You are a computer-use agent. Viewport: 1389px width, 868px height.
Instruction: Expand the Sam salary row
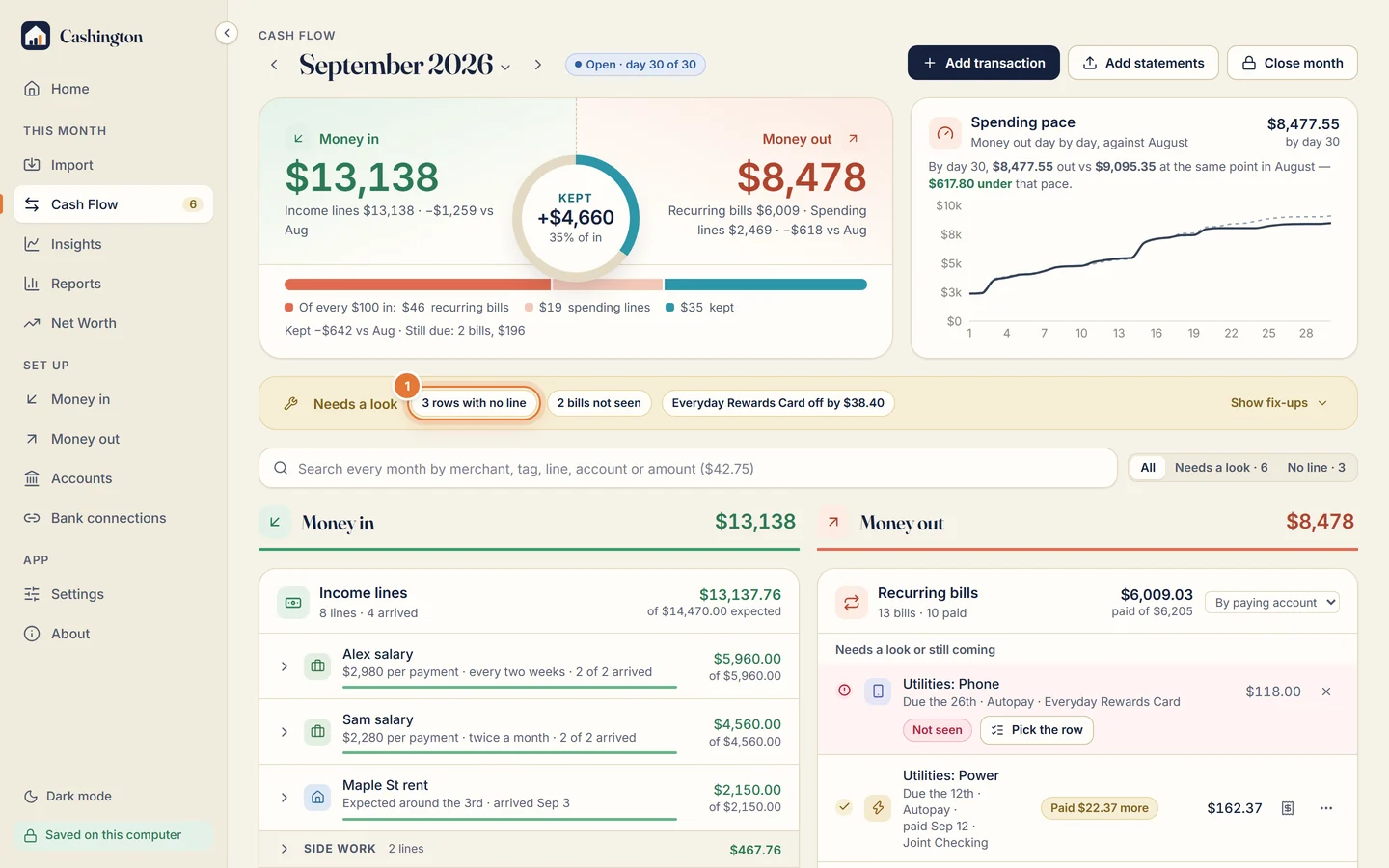(285, 732)
